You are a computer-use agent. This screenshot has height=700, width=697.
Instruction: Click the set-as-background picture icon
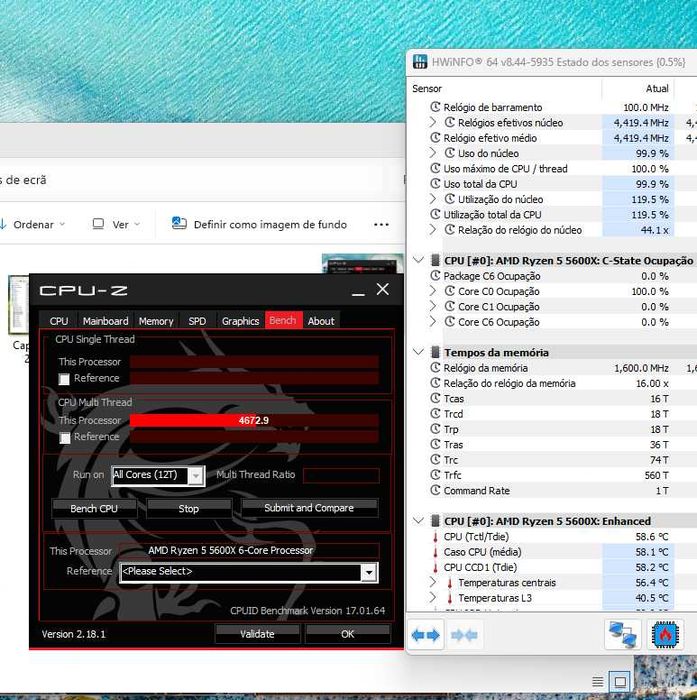point(179,223)
